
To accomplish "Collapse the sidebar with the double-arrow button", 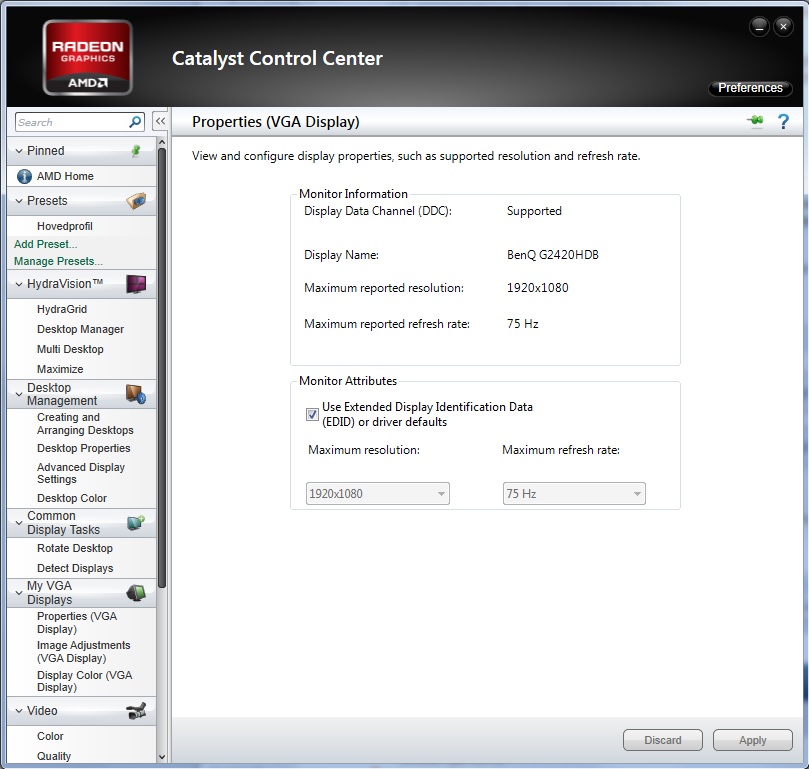I will click(x=160, y=121).
